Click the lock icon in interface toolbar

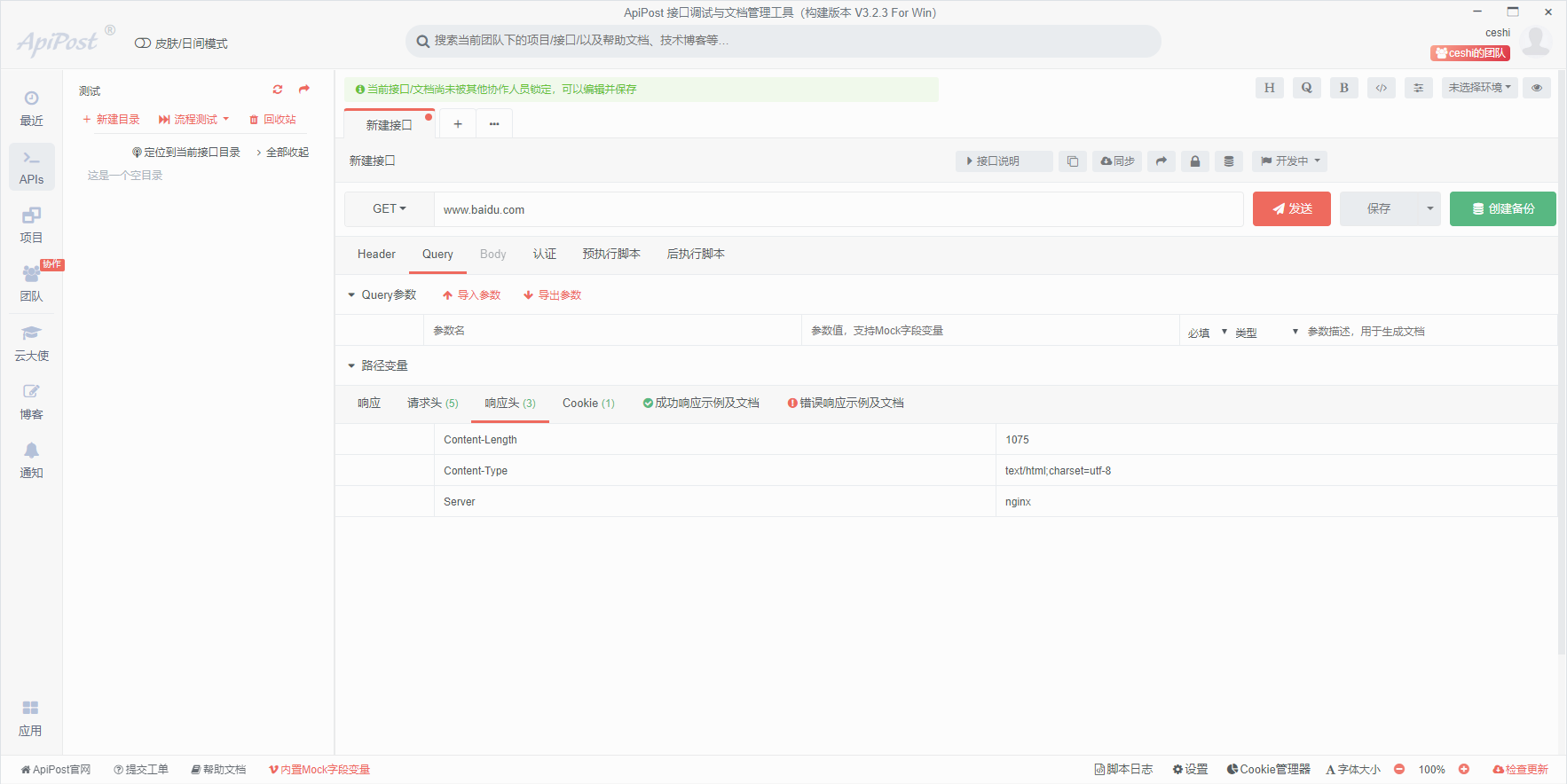coord(1195,161)
